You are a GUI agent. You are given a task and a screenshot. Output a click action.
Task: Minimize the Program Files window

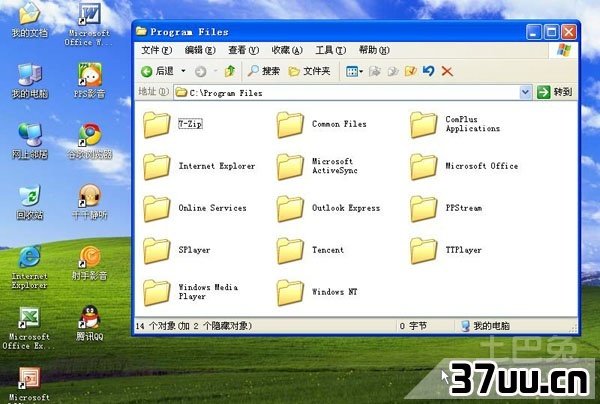(x=533, y=32)
